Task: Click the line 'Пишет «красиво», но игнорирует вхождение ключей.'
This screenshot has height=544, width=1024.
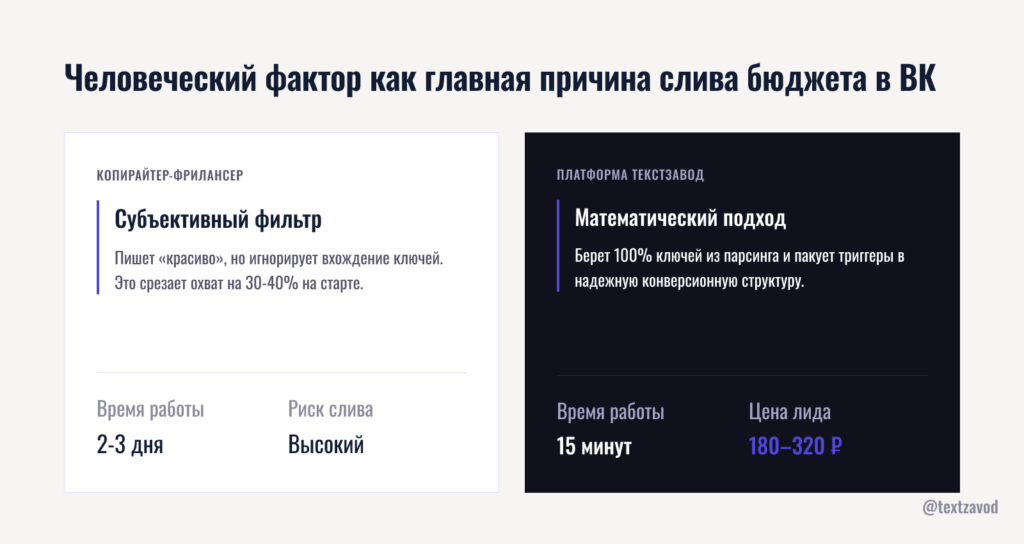Action: pos(279,259)
